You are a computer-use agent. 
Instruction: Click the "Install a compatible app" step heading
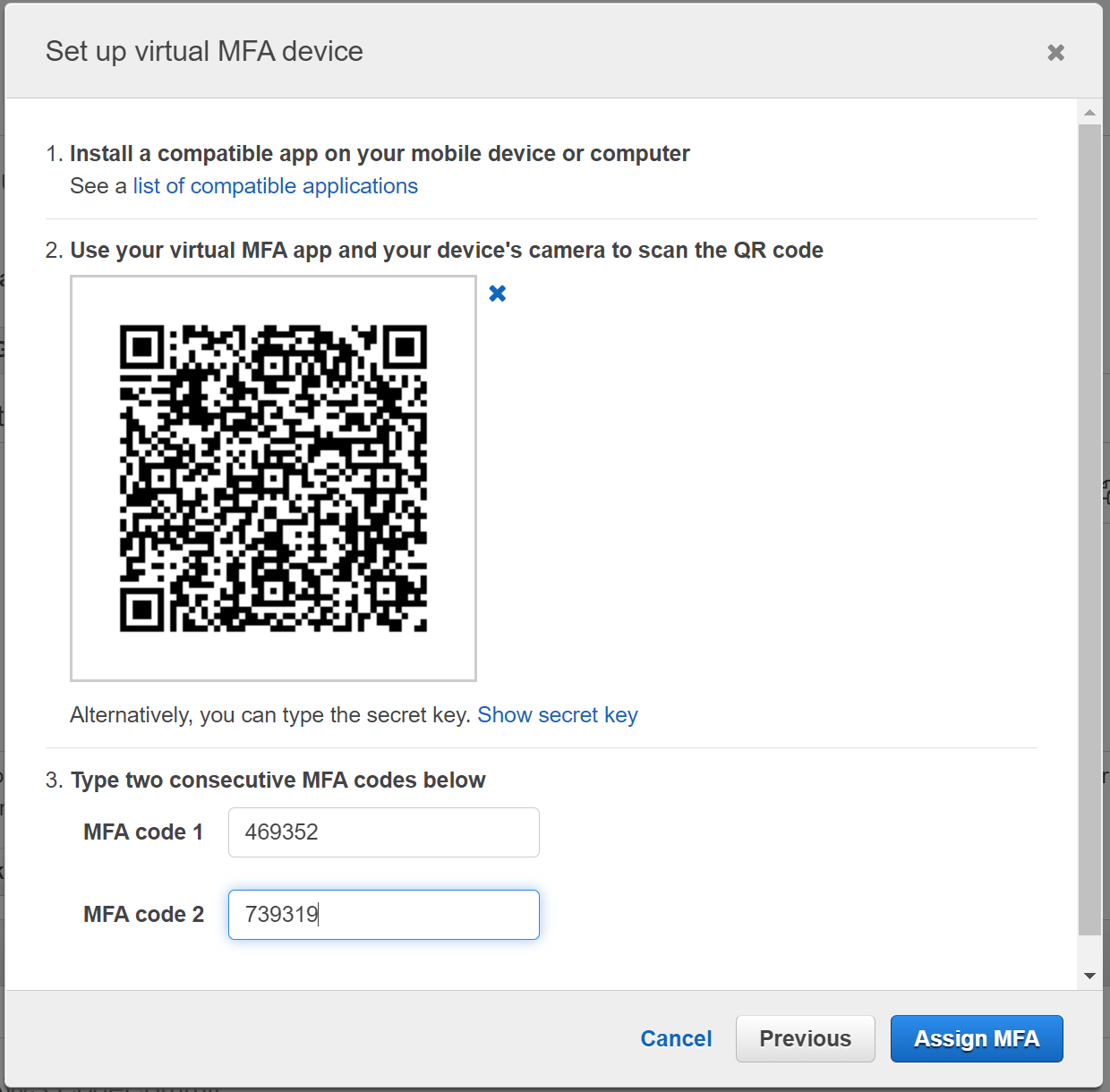pyautogui.click(x=380, y=154)
